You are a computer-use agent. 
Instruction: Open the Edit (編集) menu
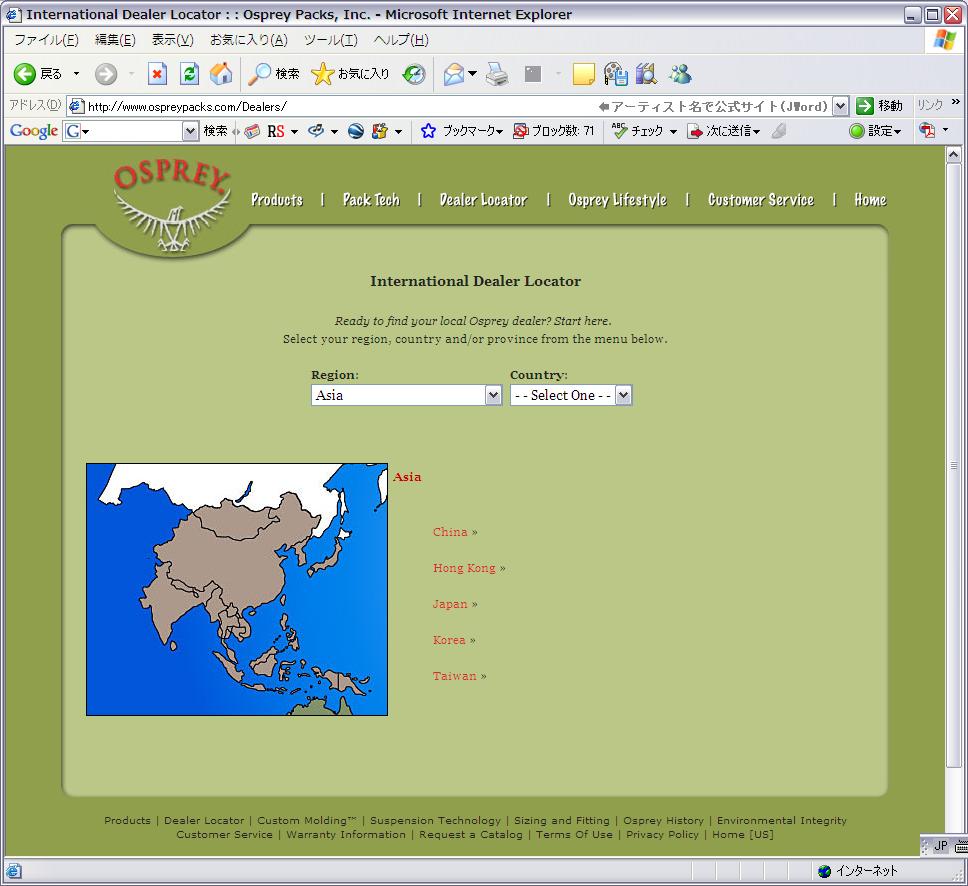pos(115,40)
